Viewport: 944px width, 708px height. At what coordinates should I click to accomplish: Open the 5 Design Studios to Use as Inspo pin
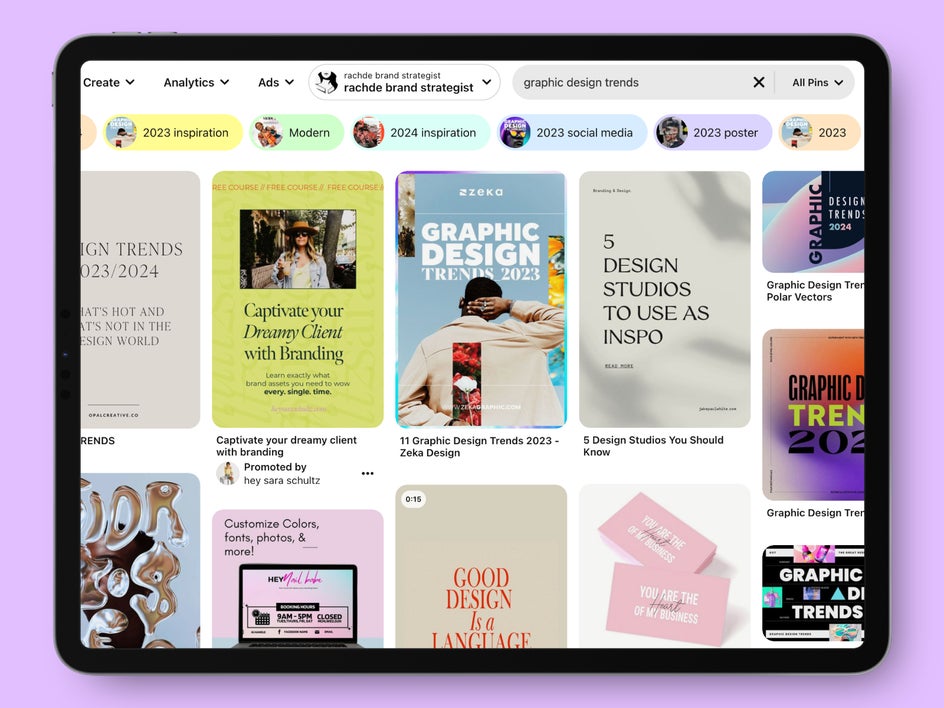pos(665,299)
